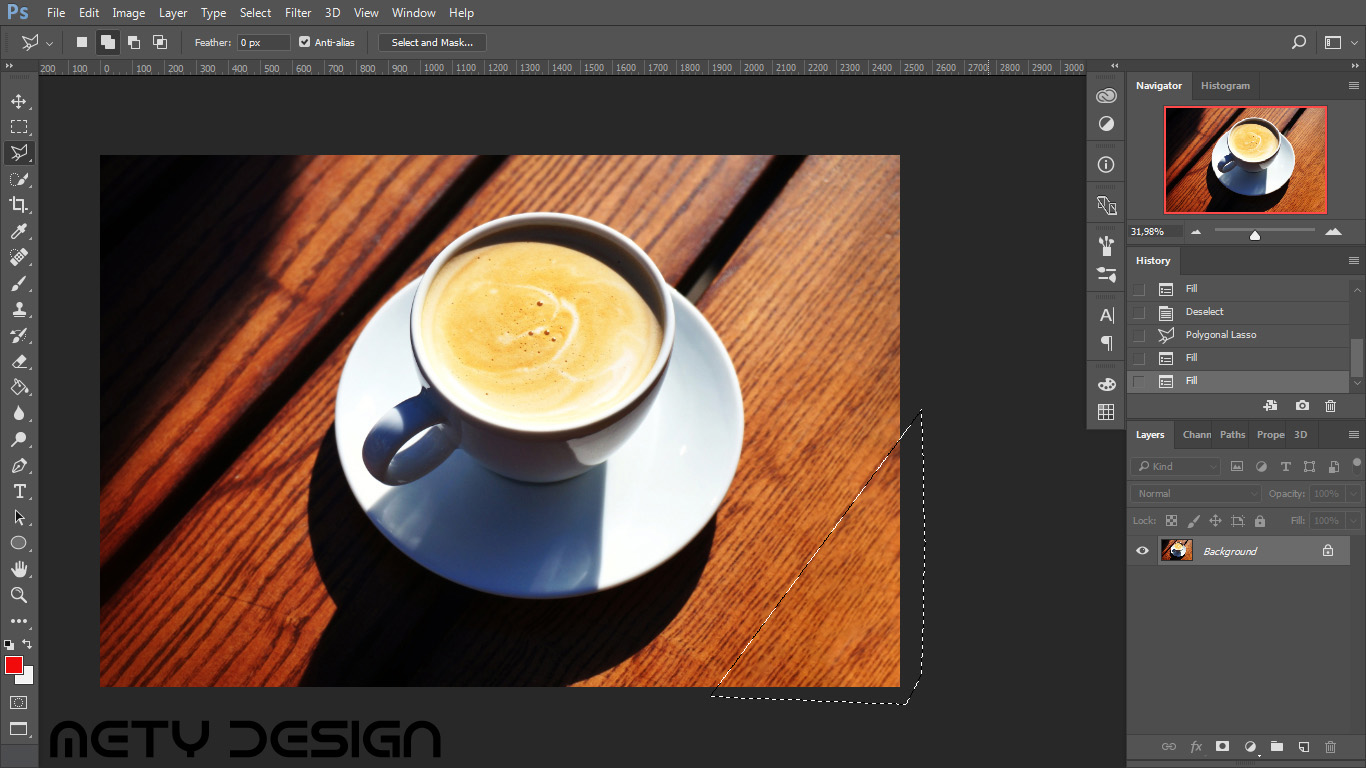
Task: Open the layer Fill dropdown arrow
Action: [x=1353, y=521]
